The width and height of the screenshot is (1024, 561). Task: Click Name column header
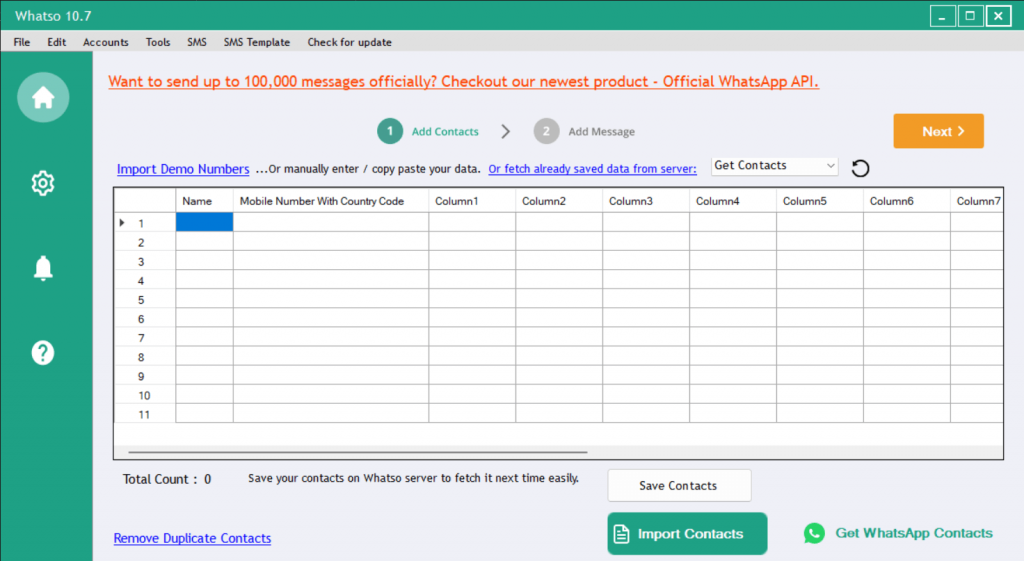tap(204, 201)
